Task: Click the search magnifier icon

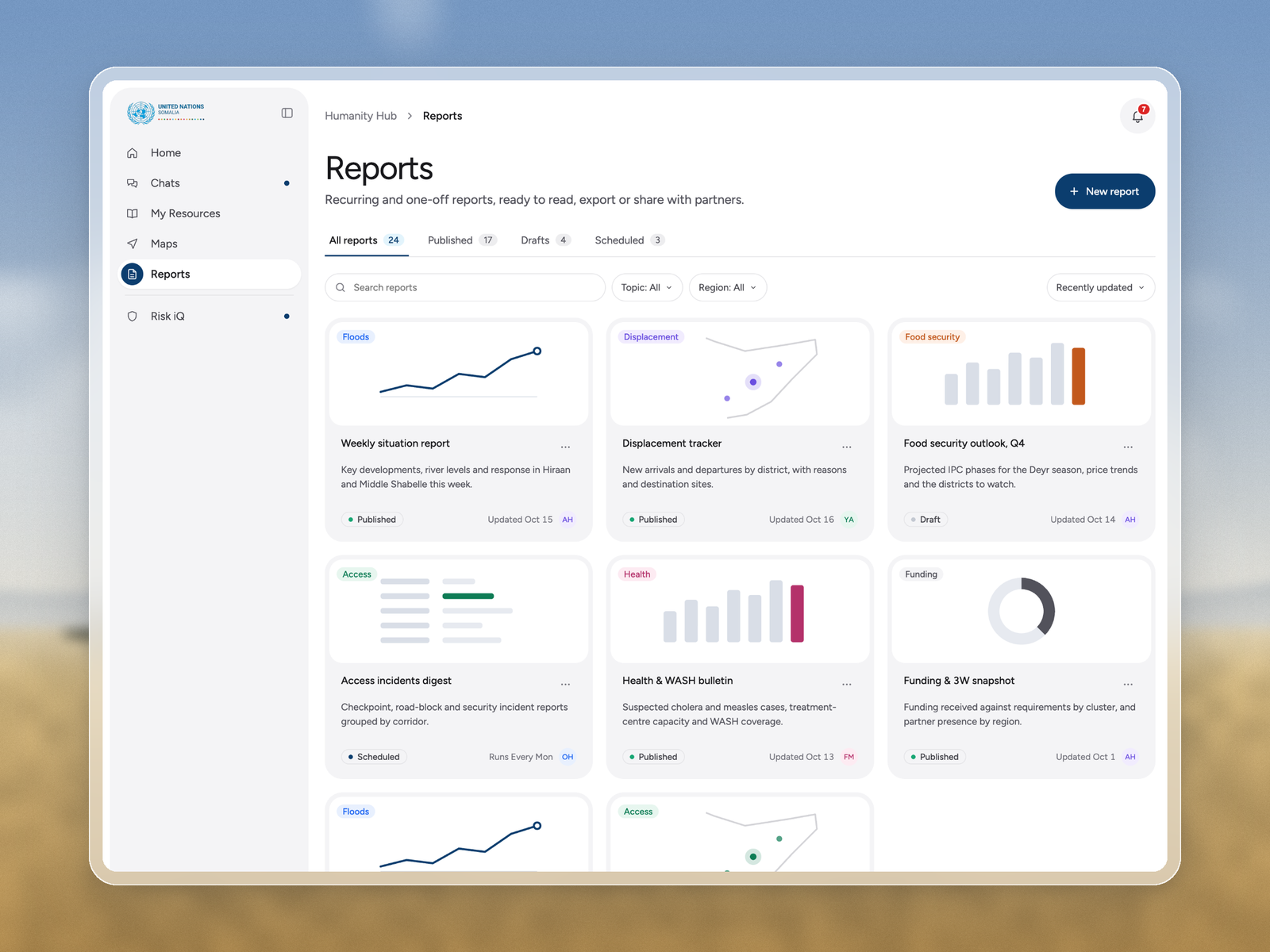Action: coord(341,287)
